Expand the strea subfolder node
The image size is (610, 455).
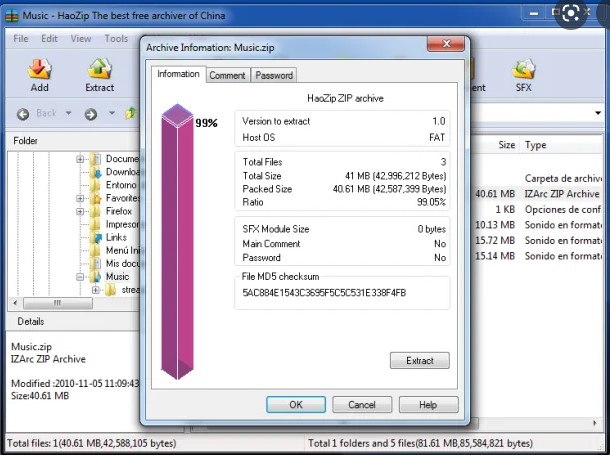coord(96,290)
